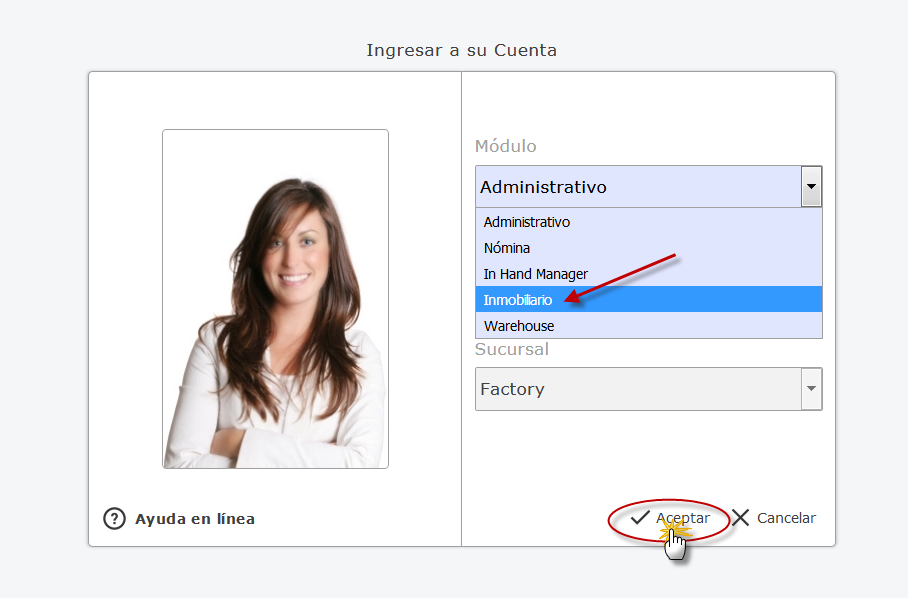This screenshot has height=598, width=908.
Task: Click the Módulo combo box showing Administrativo
Action: (x=649, y=186)
